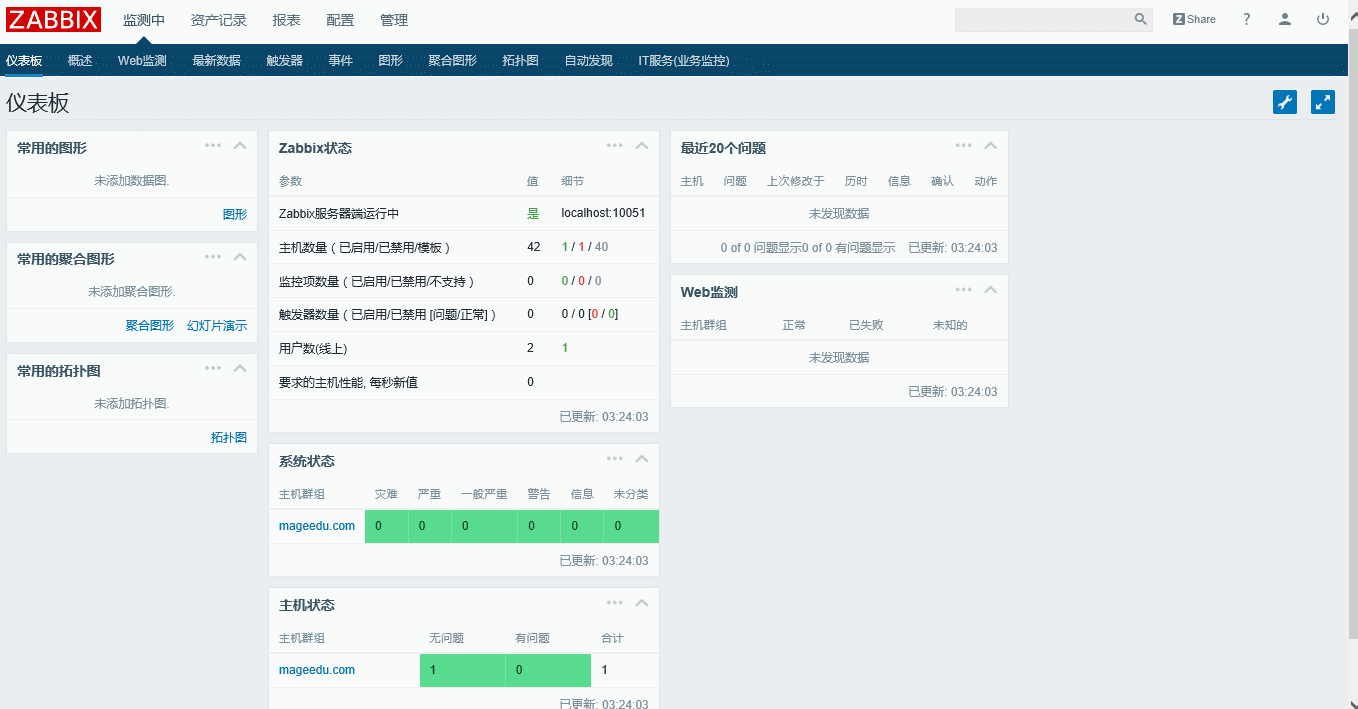Click the page vertical scrollbar
Image resolution: width=1358 pixels, height=709 pixels.
coord(1353,335)
